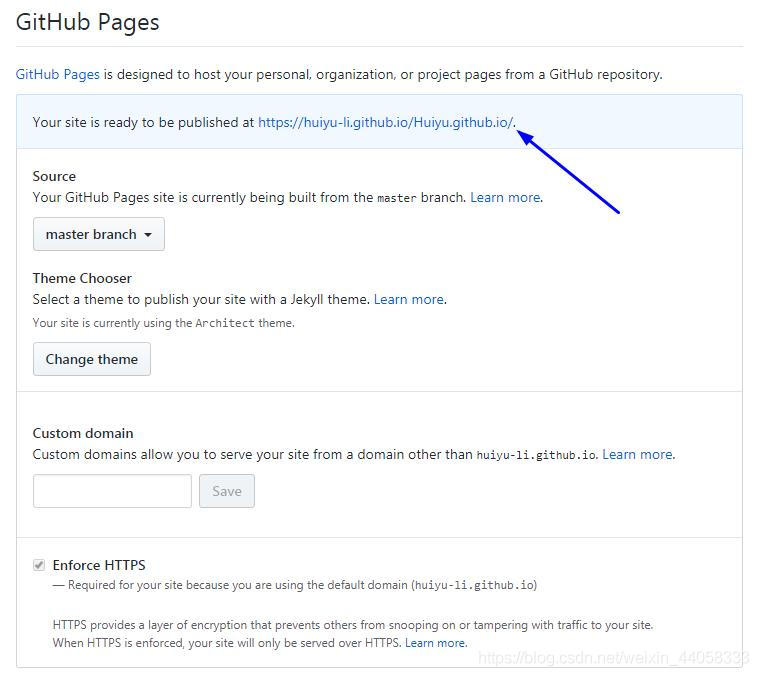The image size is (759, 676).
Task: Open Learn more link about custom domains
Action: tap(637, 454)
